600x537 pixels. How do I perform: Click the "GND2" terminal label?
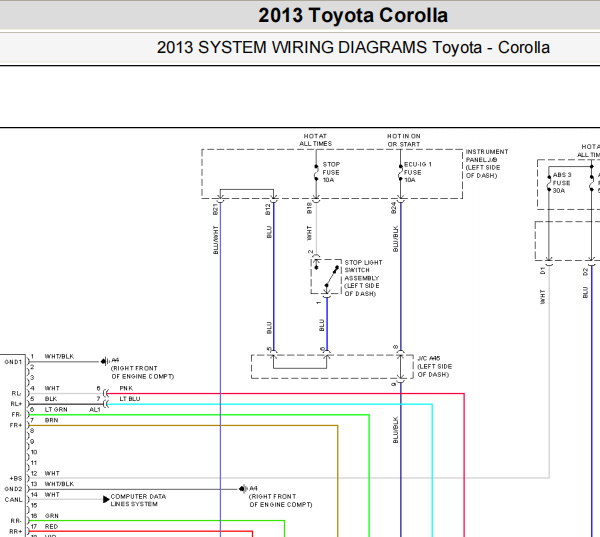click(x=13, y=489)
